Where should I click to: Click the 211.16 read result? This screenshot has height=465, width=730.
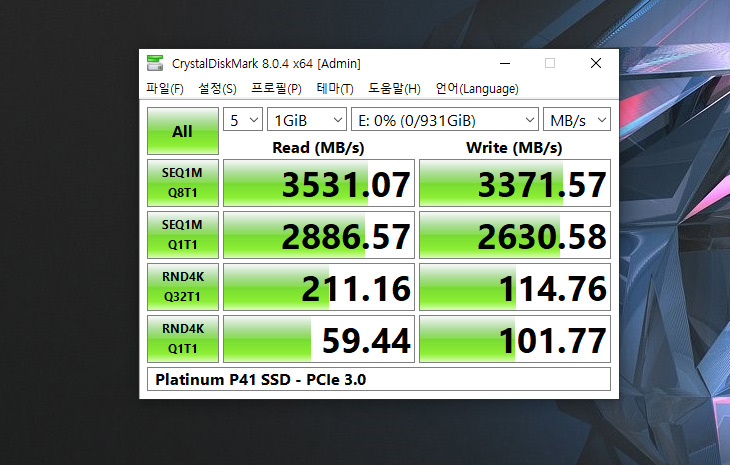point(319,287)
